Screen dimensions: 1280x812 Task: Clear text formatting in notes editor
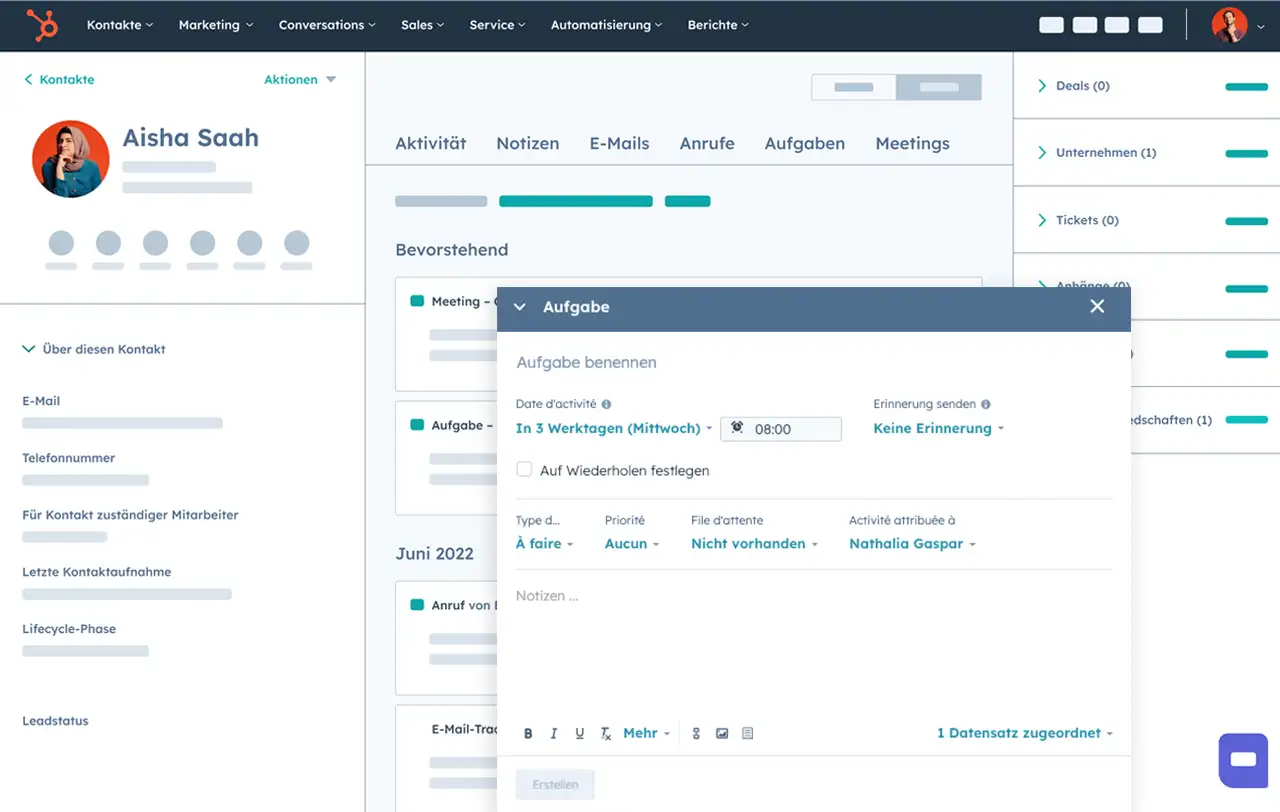point(605,734)
